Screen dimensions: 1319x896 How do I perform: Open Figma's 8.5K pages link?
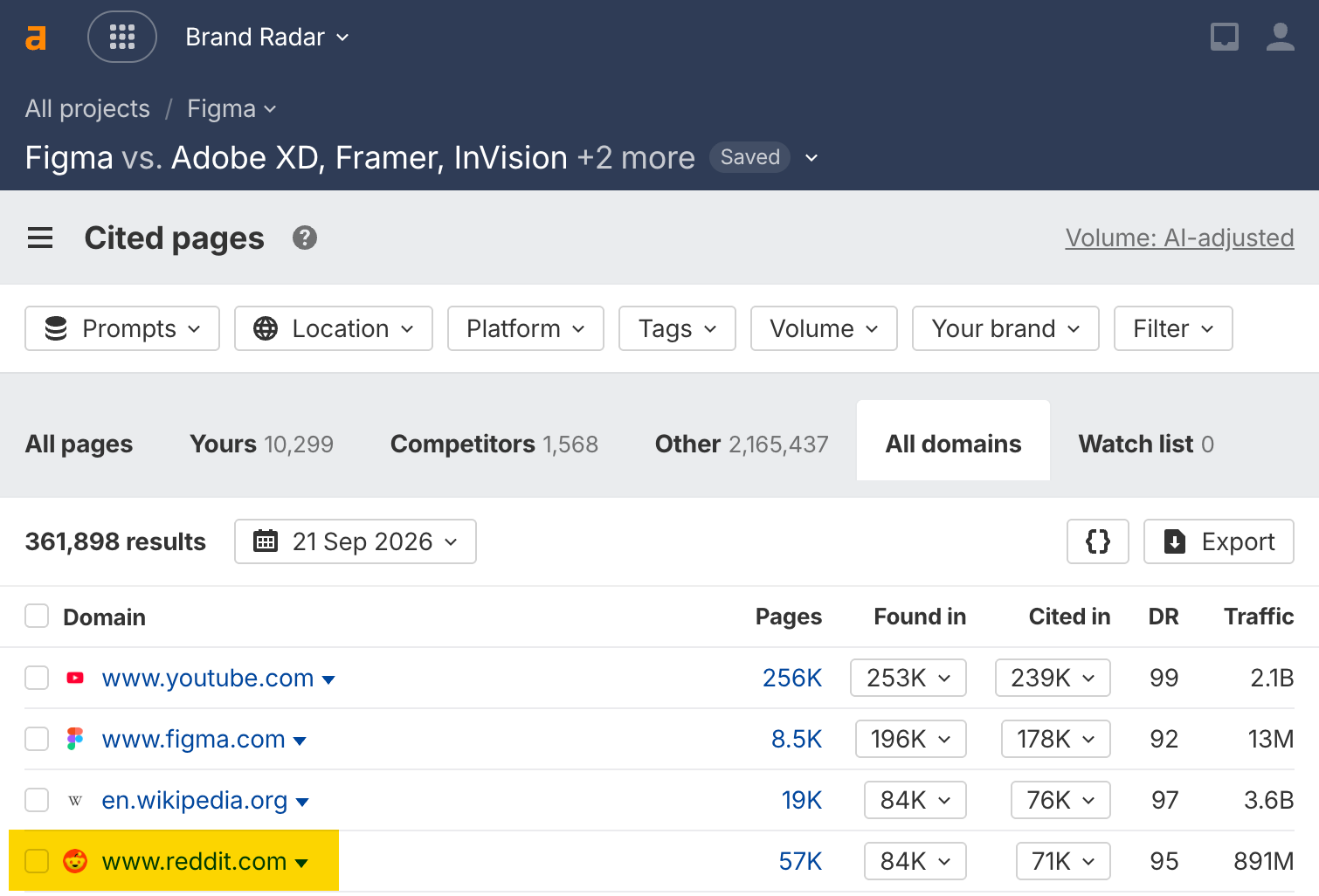click(797, 739)
